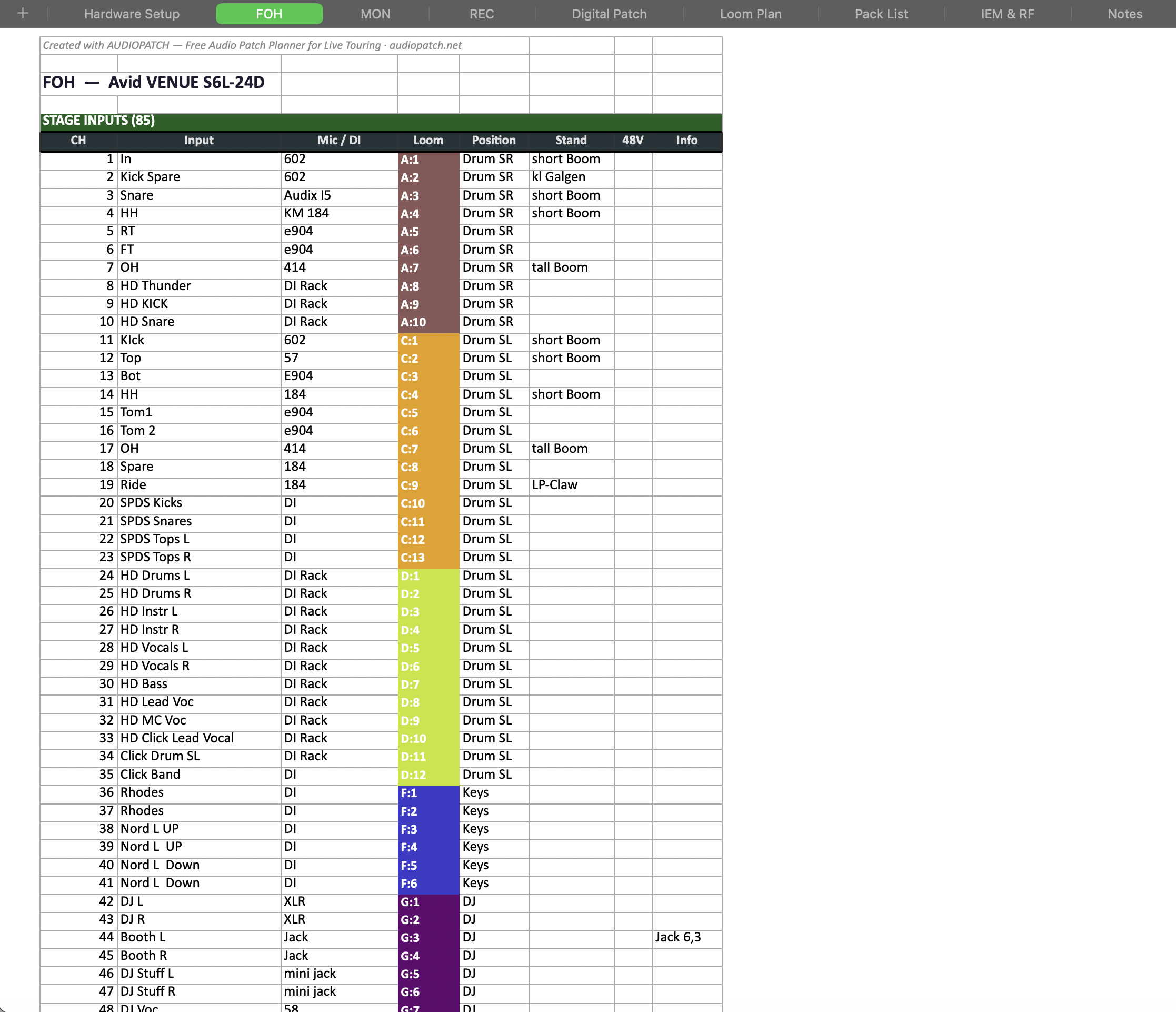Switch to the Hardware Setup tab
1176x1012 pixels.
[x=132, y=14]
